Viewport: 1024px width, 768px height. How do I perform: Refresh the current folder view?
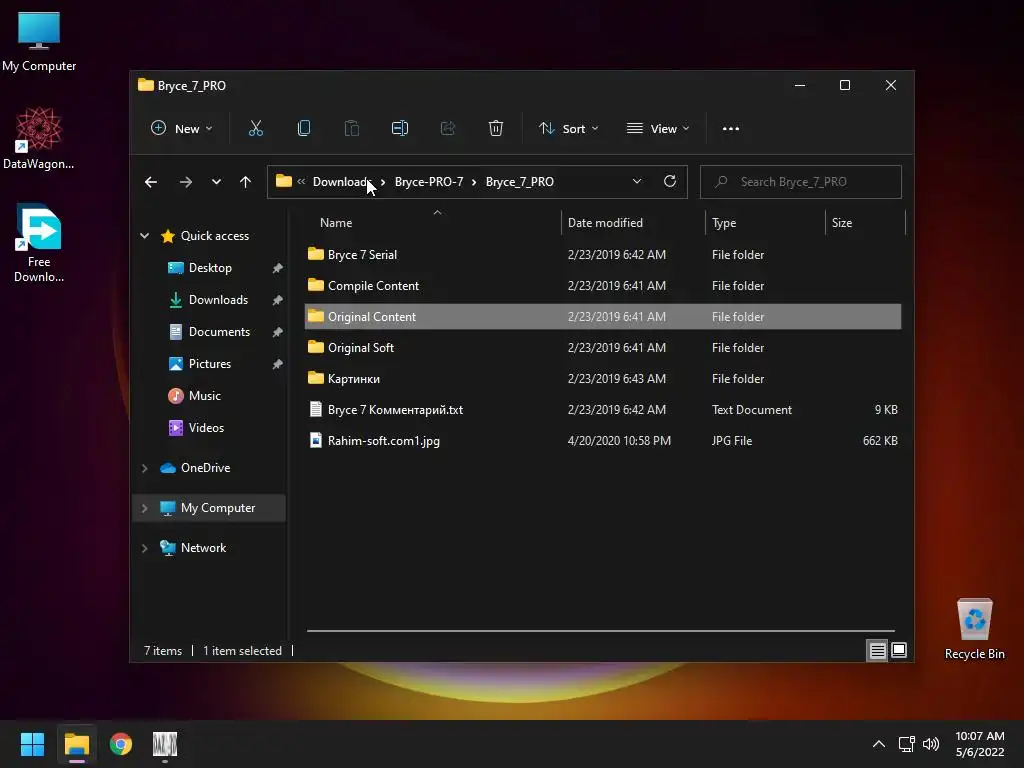tap(669, 182)
